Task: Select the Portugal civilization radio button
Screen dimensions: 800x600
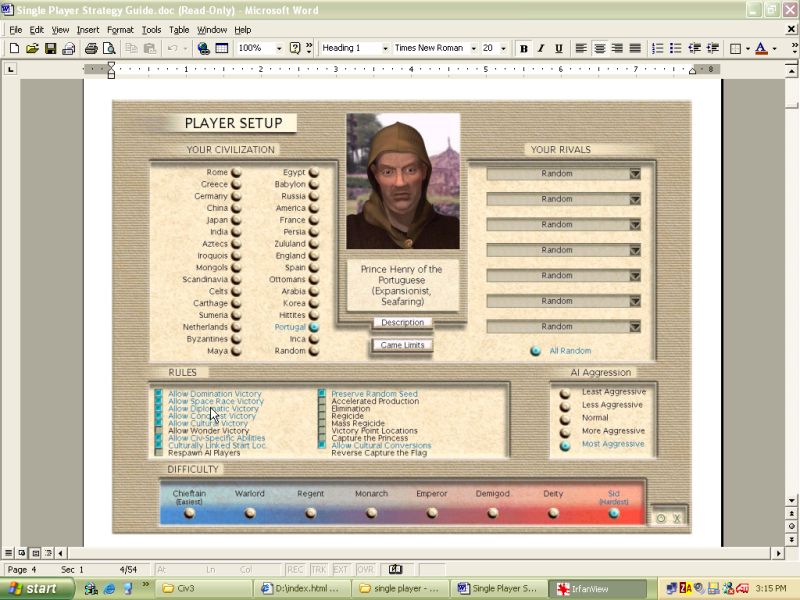Action: [314, 327]
